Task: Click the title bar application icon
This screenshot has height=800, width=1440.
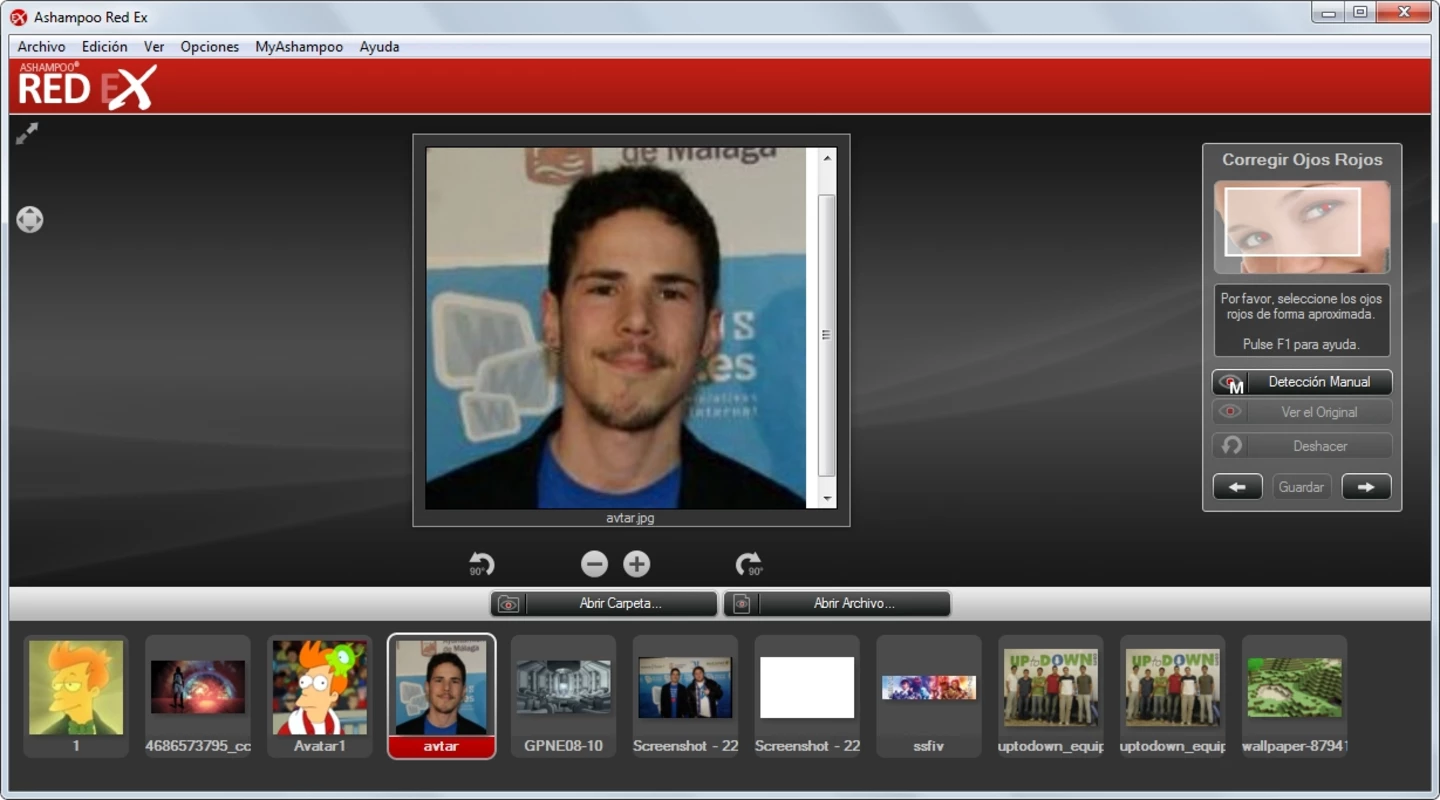Action: tap(18, 17)
